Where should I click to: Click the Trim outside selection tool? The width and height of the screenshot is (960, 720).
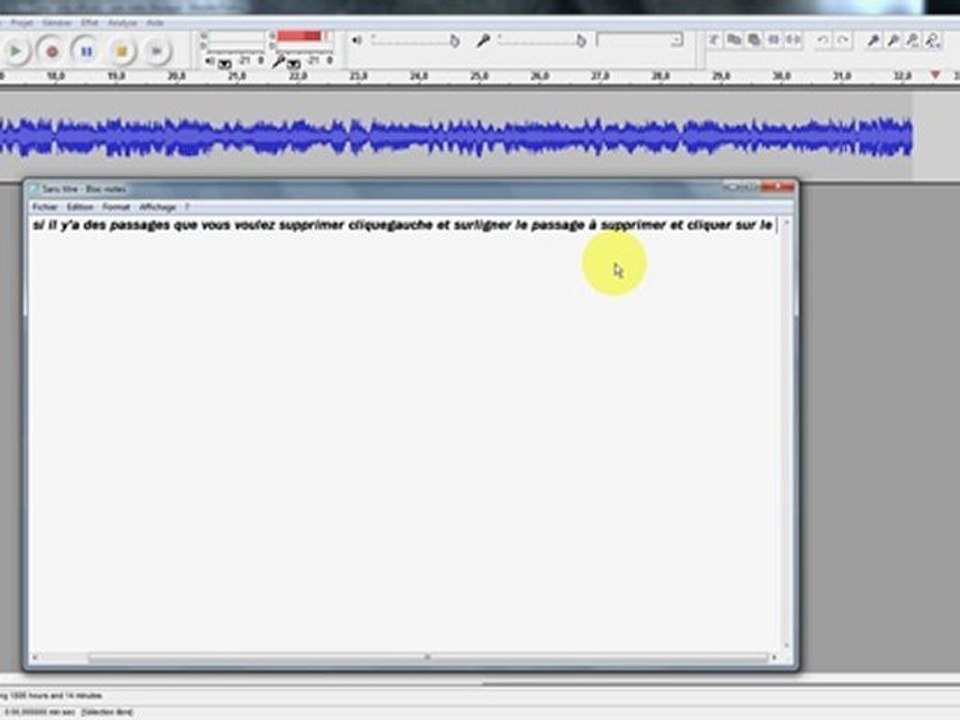coord(774,40)
